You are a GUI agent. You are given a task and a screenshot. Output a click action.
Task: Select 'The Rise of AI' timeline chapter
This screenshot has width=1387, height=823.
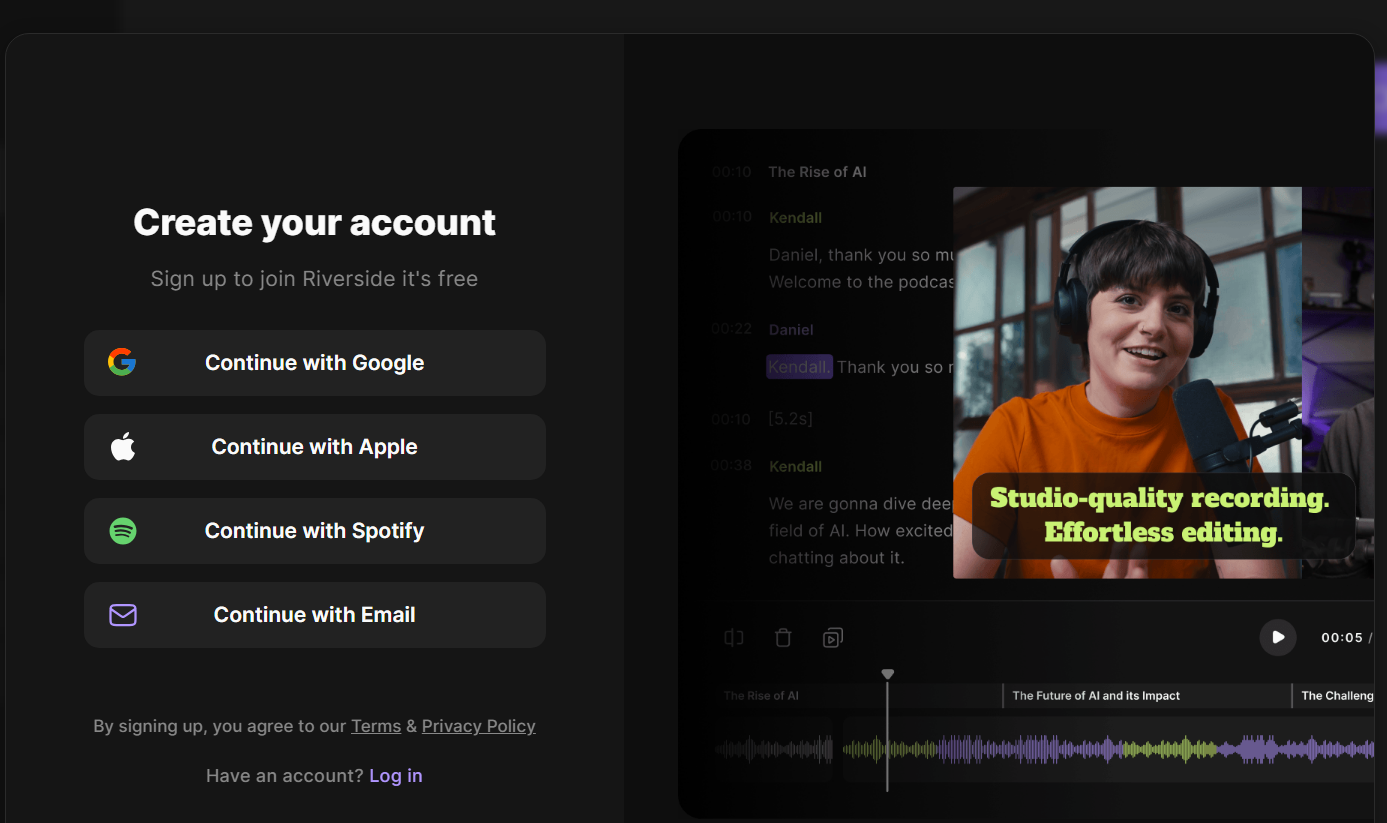761,695
